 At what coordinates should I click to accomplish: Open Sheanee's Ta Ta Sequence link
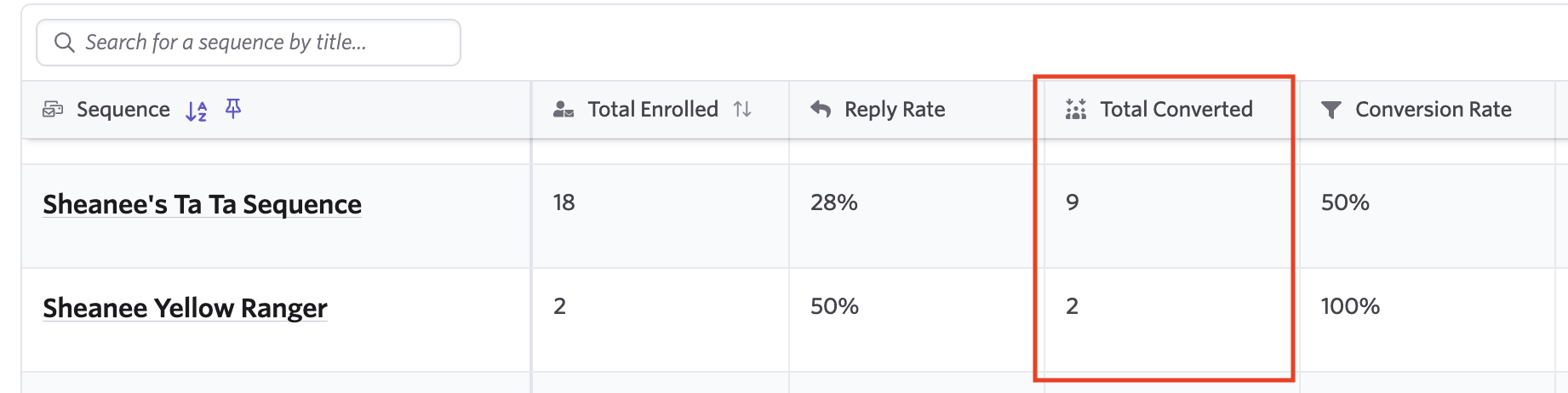203,204
